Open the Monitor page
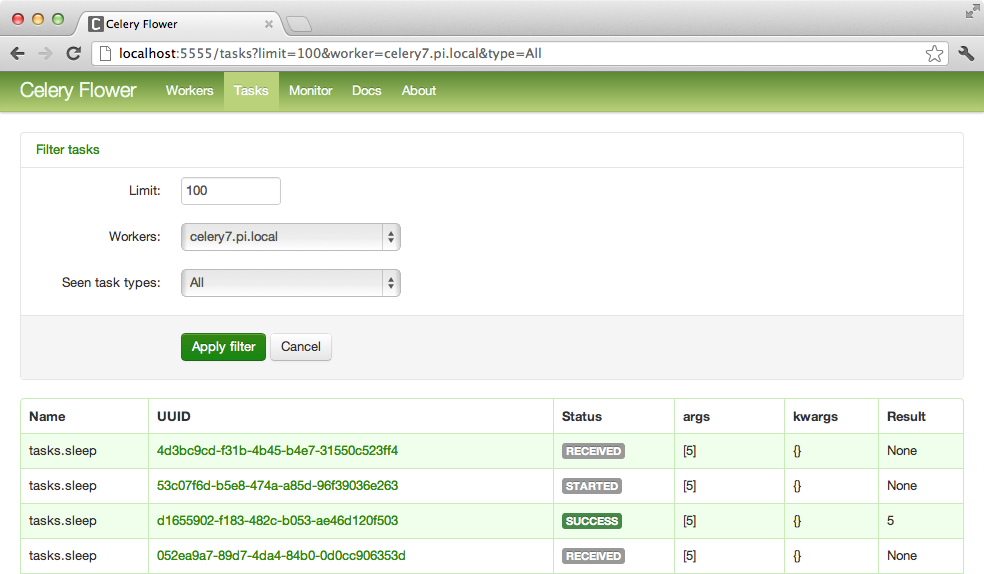The height and width of the screenshot is (574, 984). pos(311,90)
